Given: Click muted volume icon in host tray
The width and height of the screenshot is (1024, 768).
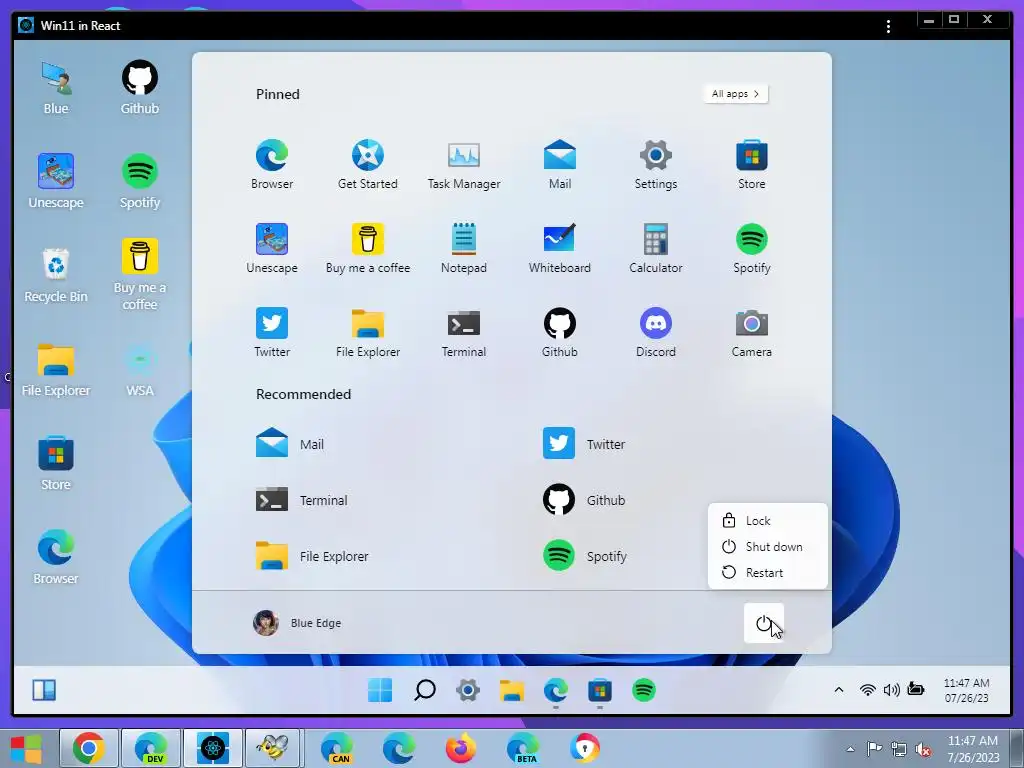Looking at the screenshot, I should point(923,750).
